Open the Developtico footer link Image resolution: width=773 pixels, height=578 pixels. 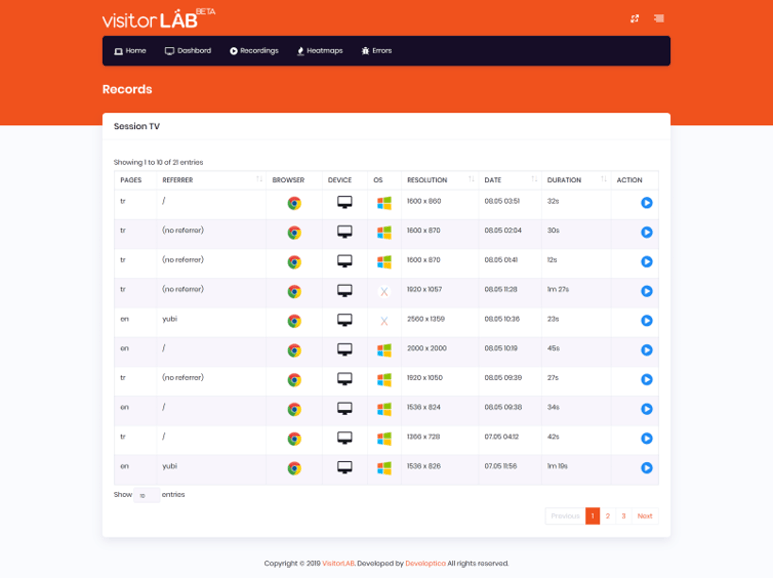[425, 563]
